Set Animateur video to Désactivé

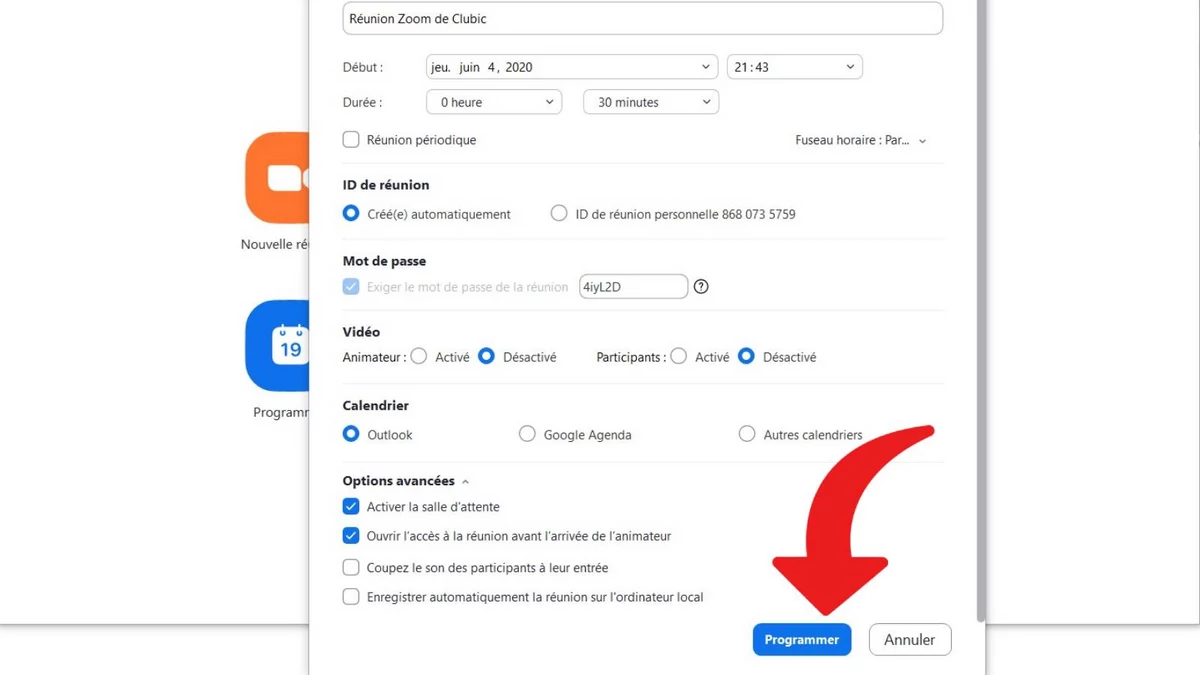click(x=486, y=357)
